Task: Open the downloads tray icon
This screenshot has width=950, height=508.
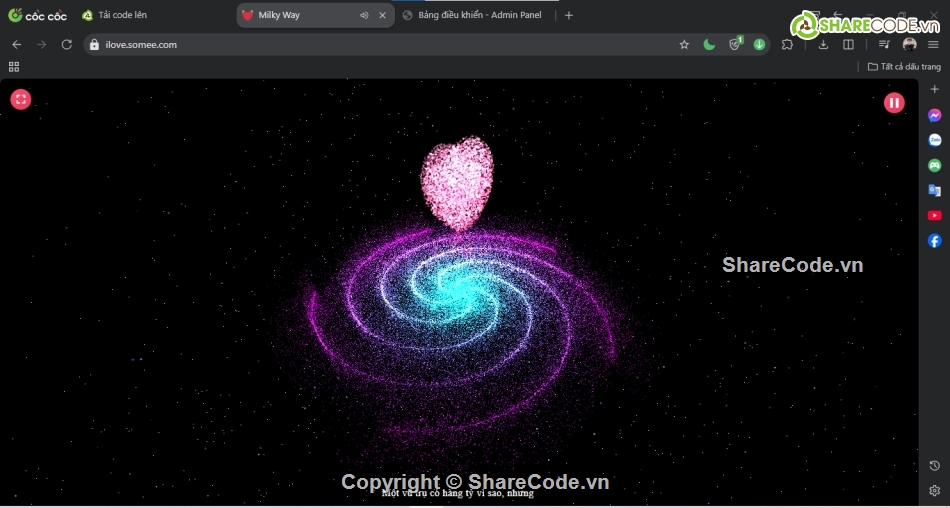Action: tap(823, 44)
